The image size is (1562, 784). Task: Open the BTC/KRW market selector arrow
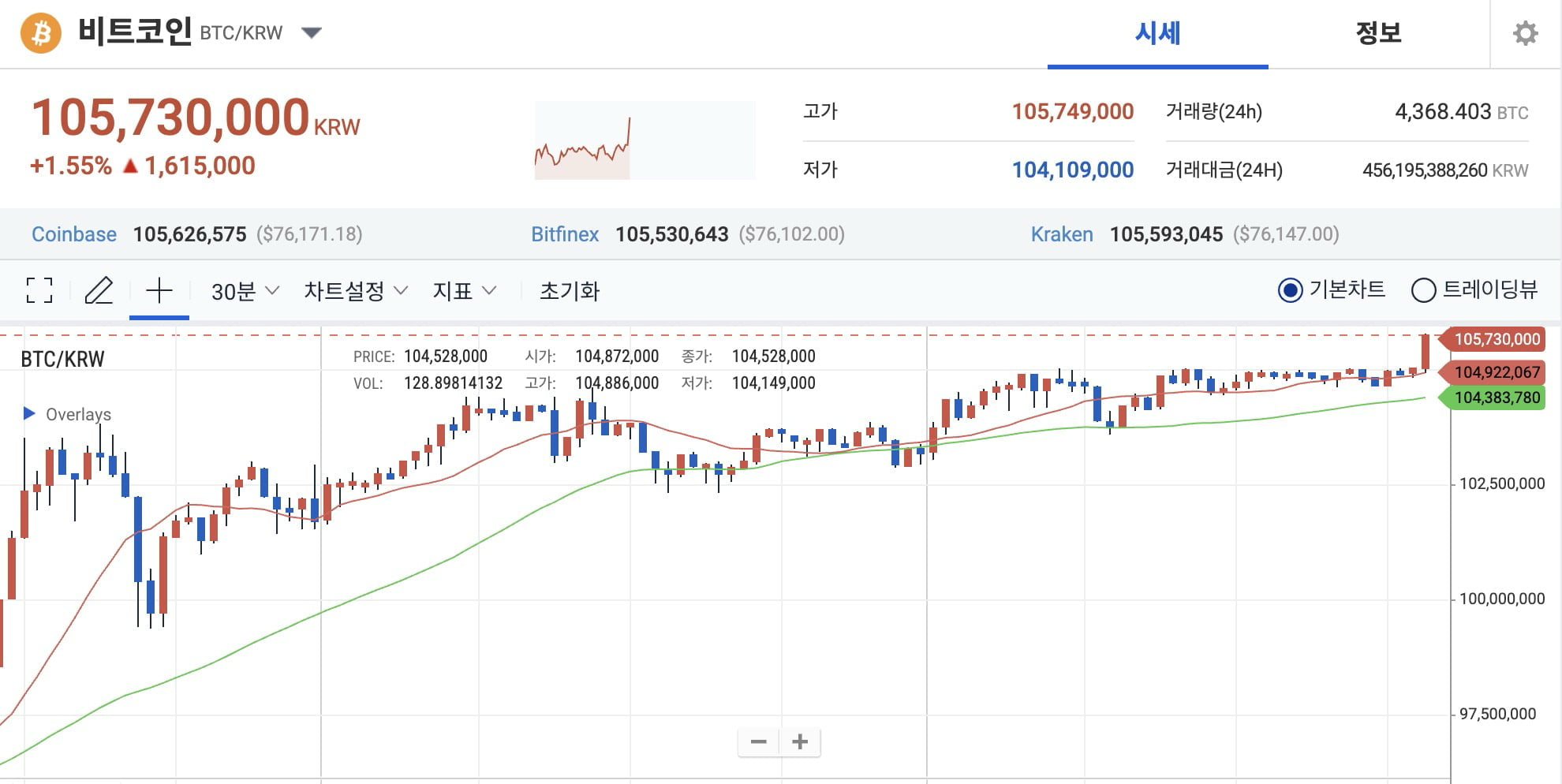[312, 32]
